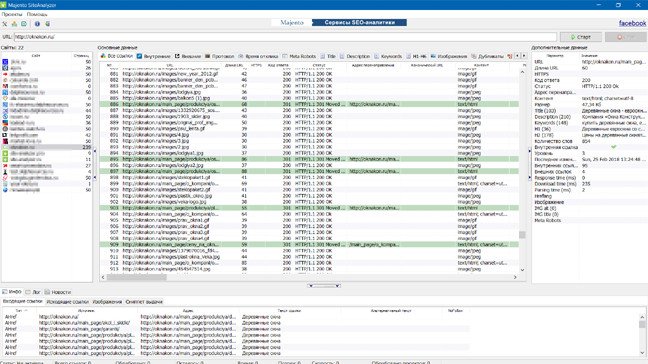648x364 pixels.
Task: Switch to Внутренние links tab
Action: click(x=153, y=56)
